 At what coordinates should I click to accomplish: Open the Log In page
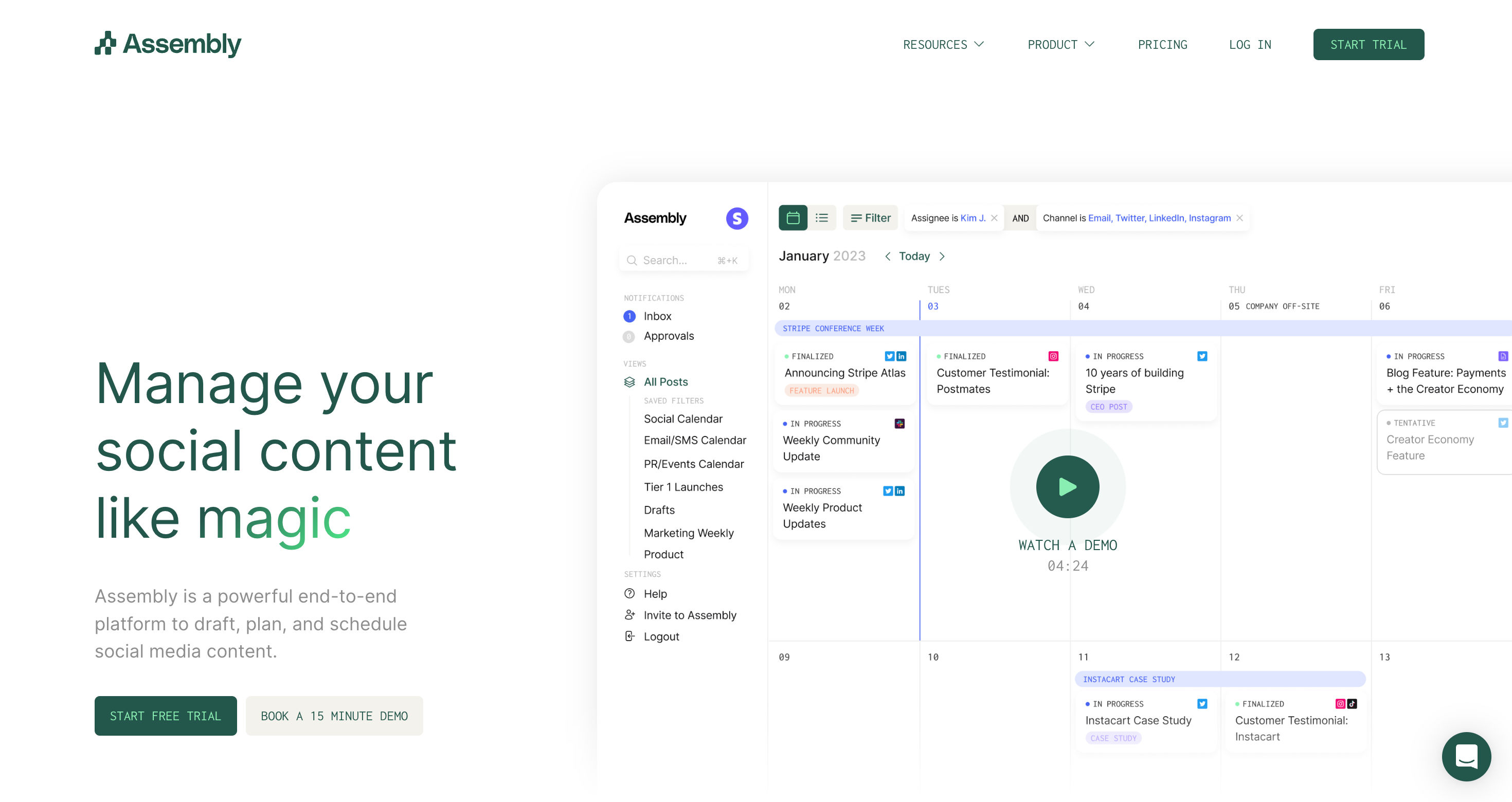[1250, 45]
